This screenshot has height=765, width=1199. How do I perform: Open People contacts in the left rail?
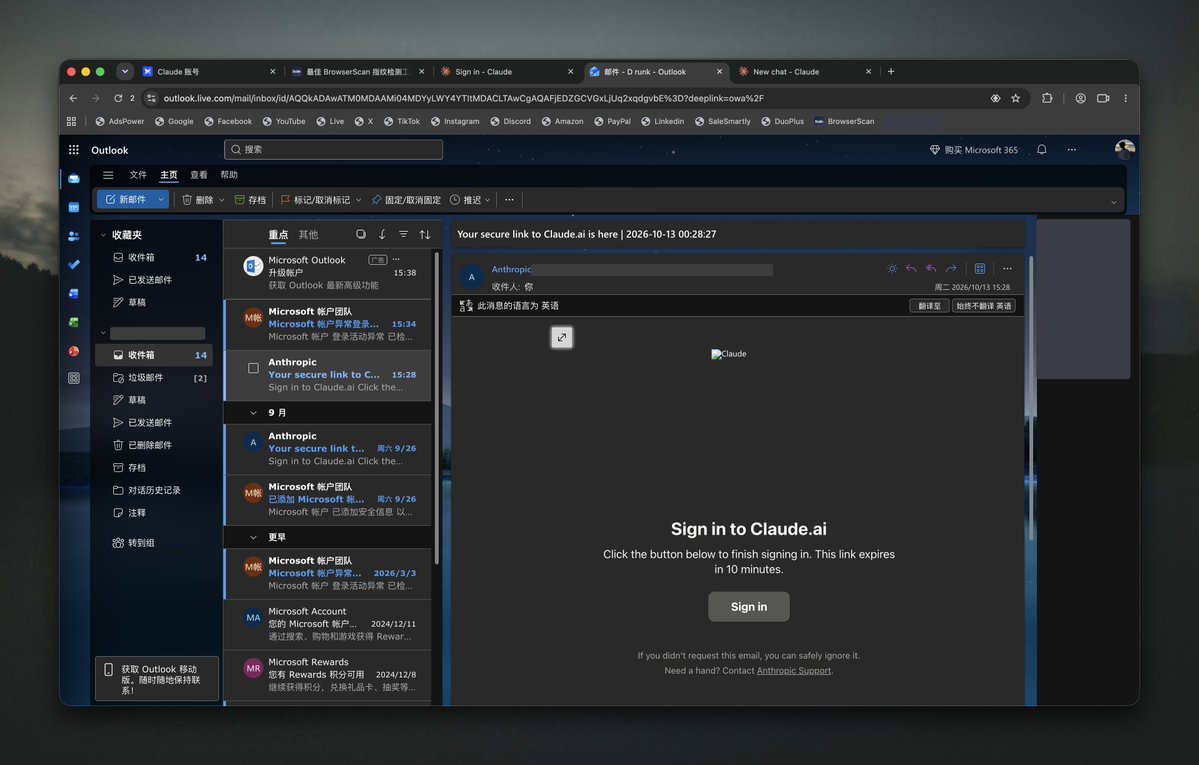pyautogui.click(x=73, y=236)
